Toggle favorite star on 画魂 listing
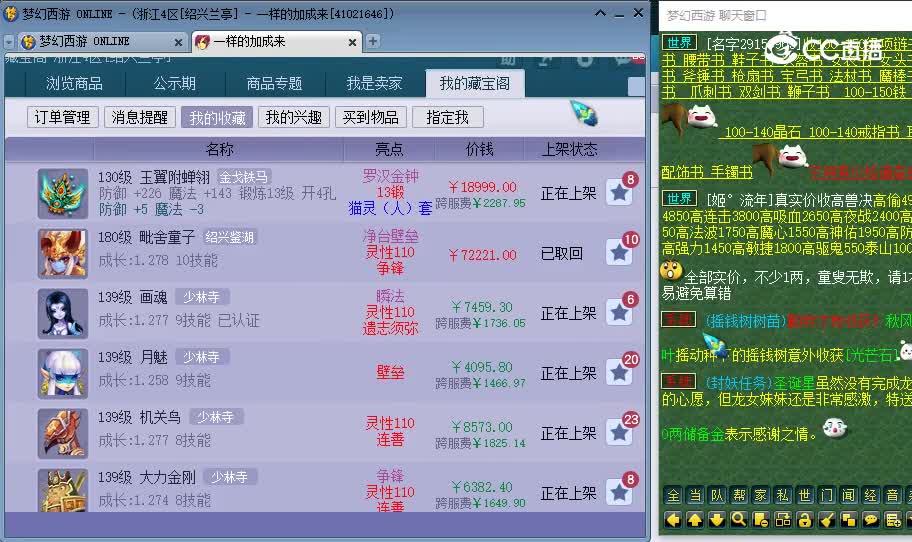 (619, 312)
